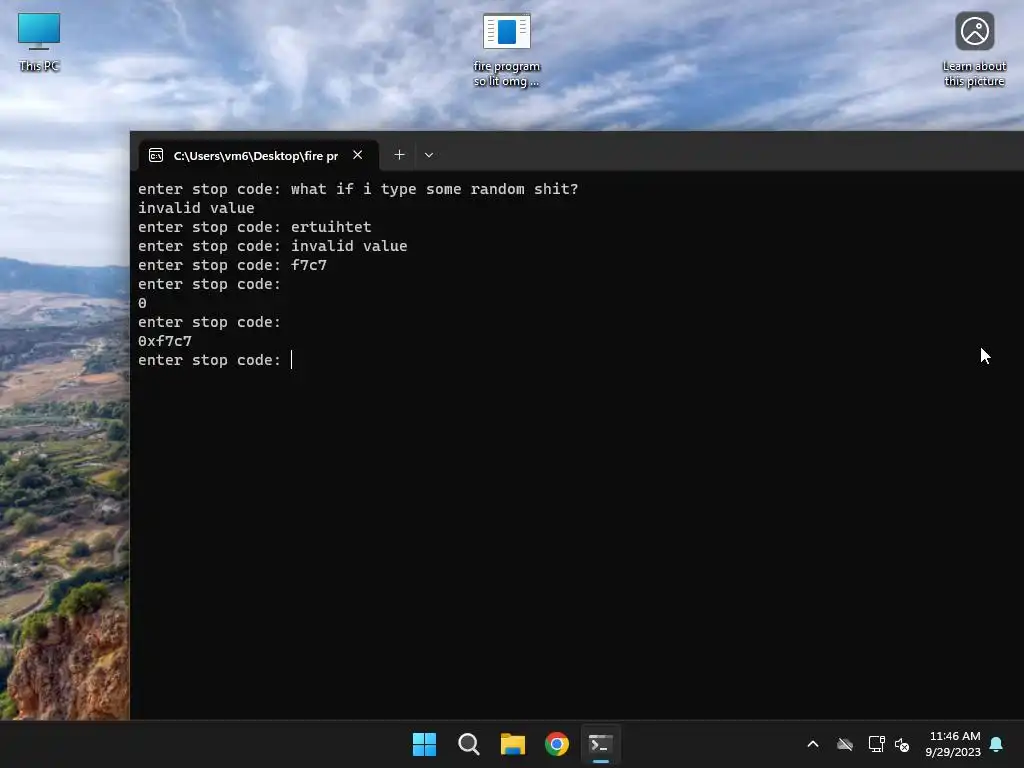
Task: Open a new terminal tab with plus
Action: click(x=400, y=155)
